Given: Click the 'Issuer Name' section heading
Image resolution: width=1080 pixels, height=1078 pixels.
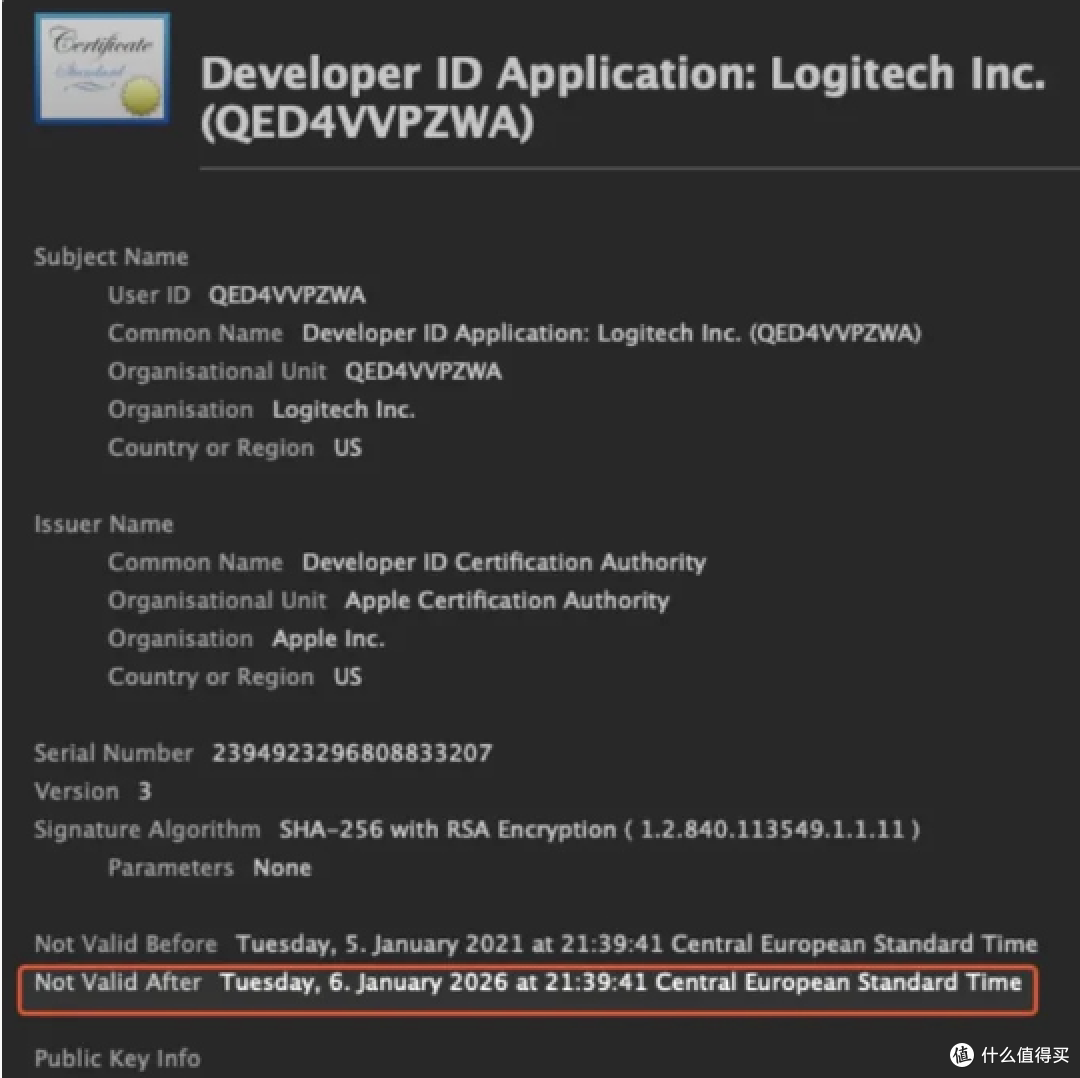Looking at the screenshot, I should pyautogui.click(x=103, y=524).
